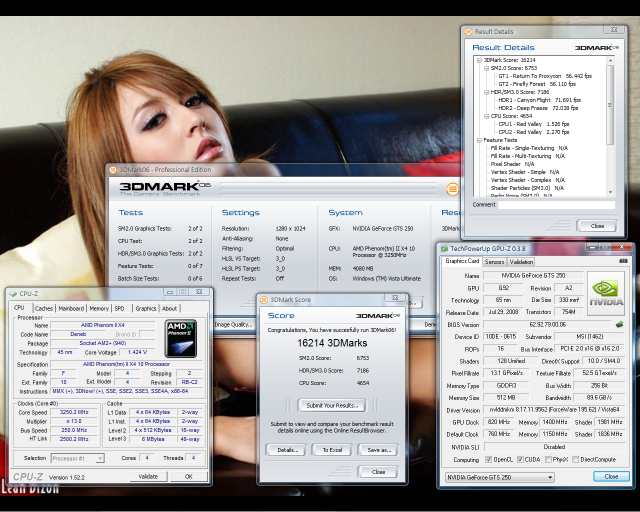Click the 3DMark06 main window title icon
Screen dimensions: 640x512
pyautogui.click(x=113, y=170)
